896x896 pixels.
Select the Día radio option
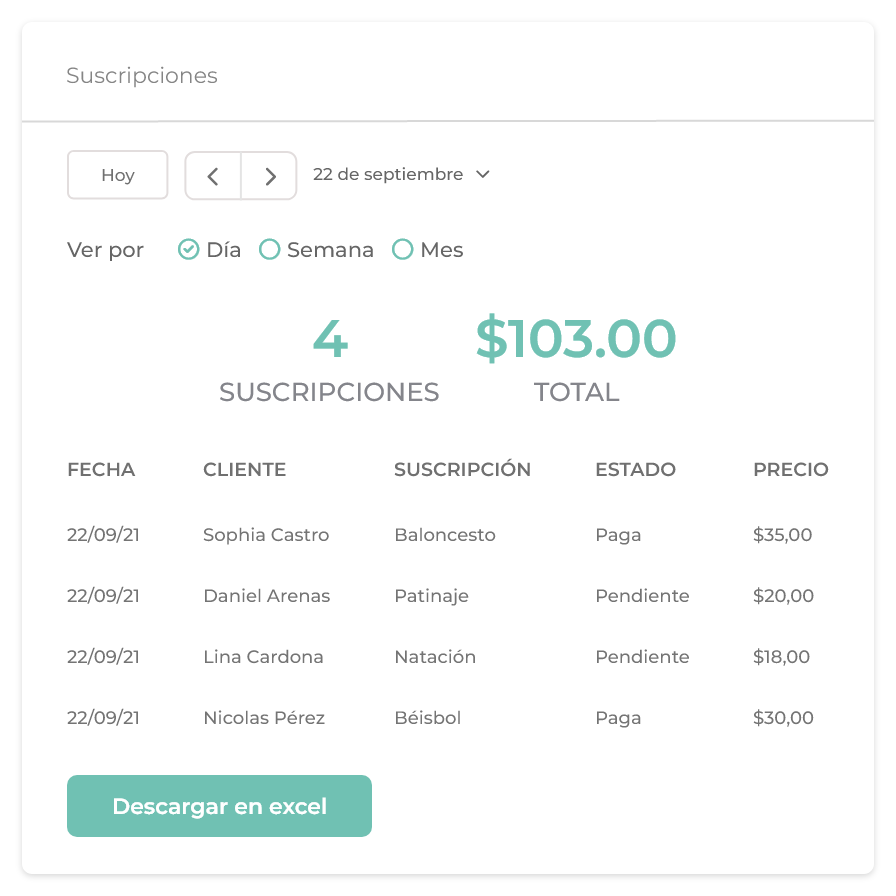pos(188,250)
